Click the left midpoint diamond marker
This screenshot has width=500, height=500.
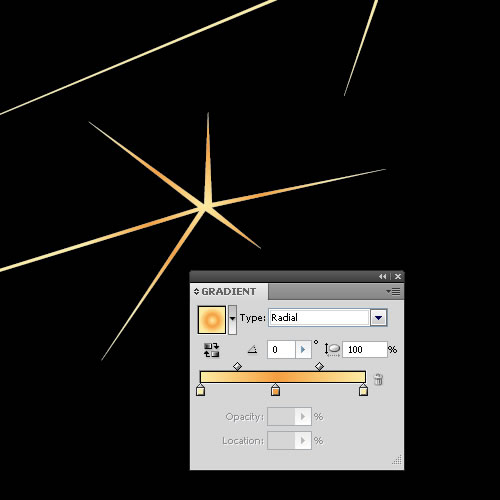coord(237,366)
